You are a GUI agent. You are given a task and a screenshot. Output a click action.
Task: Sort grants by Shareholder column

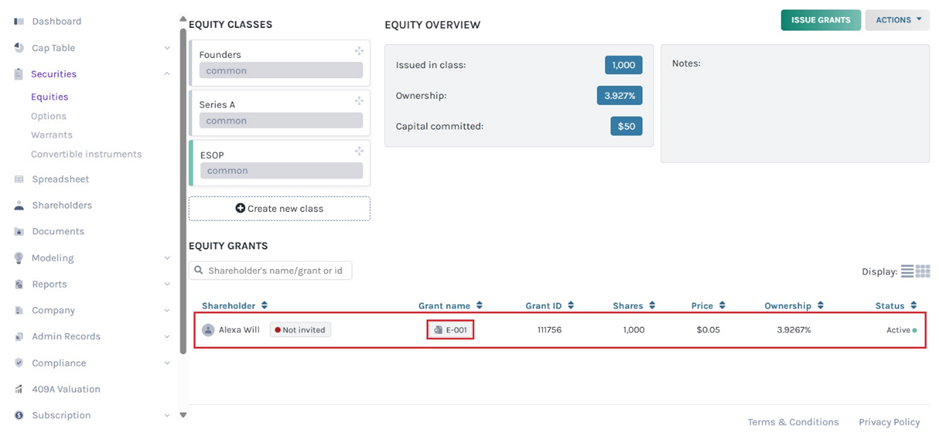(235, 306)
